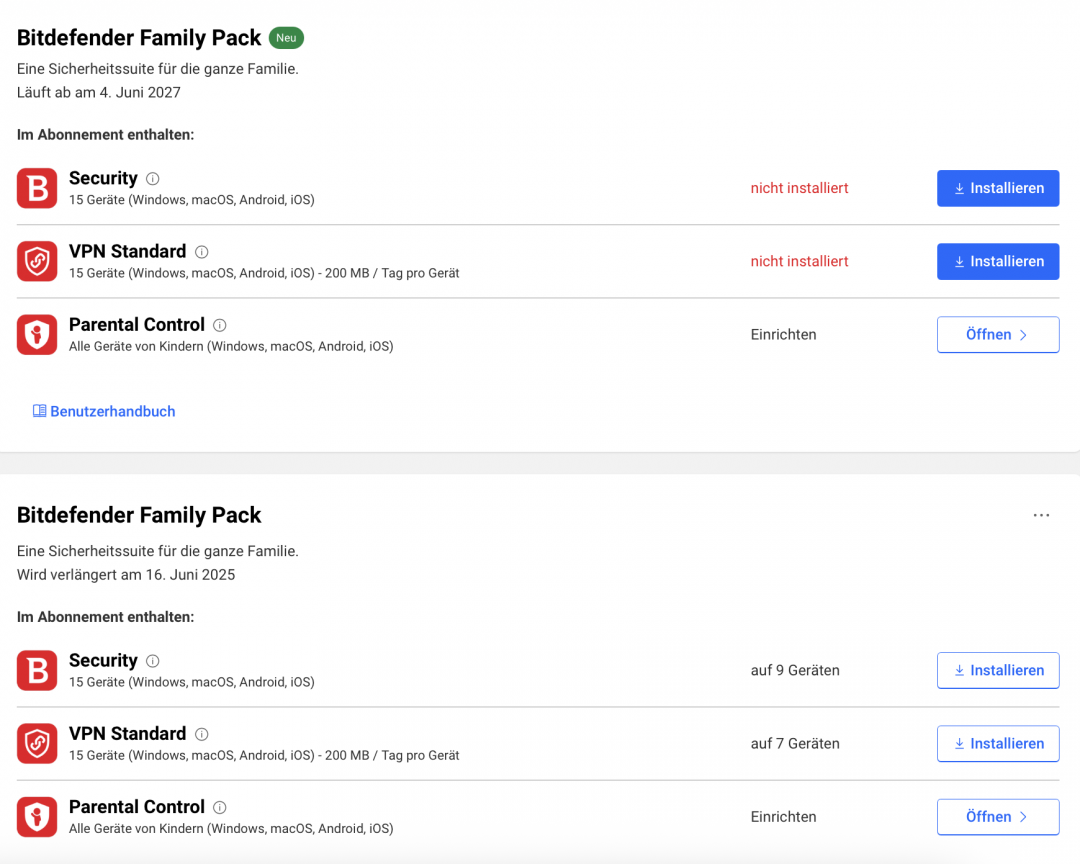Viewport: 1080px width, 864px height.
Task: Open Parental Control in the renewing Family Pack
Action: (x=998, y=817)
